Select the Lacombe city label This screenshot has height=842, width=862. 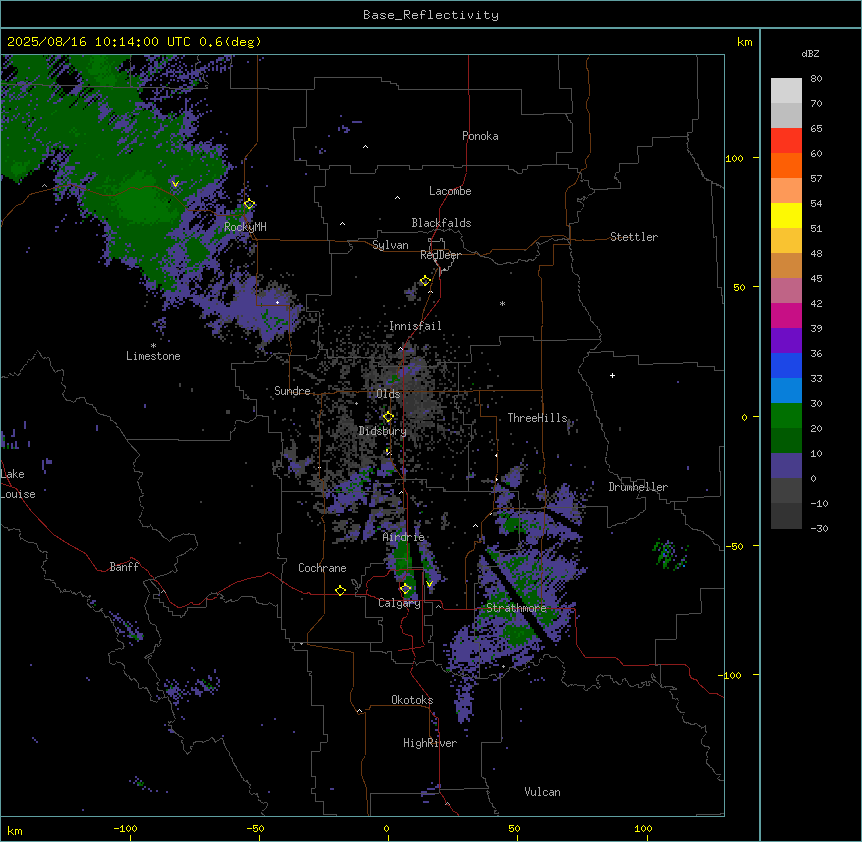tap(450, 191)
